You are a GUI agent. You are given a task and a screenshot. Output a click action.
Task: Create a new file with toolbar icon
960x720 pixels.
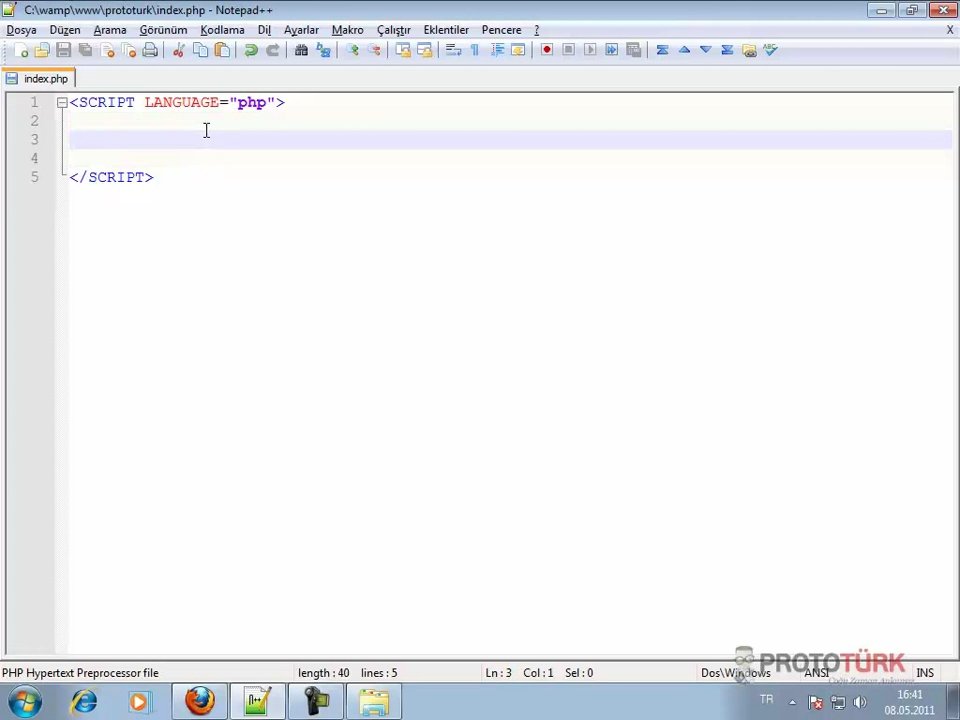point(21,50)
